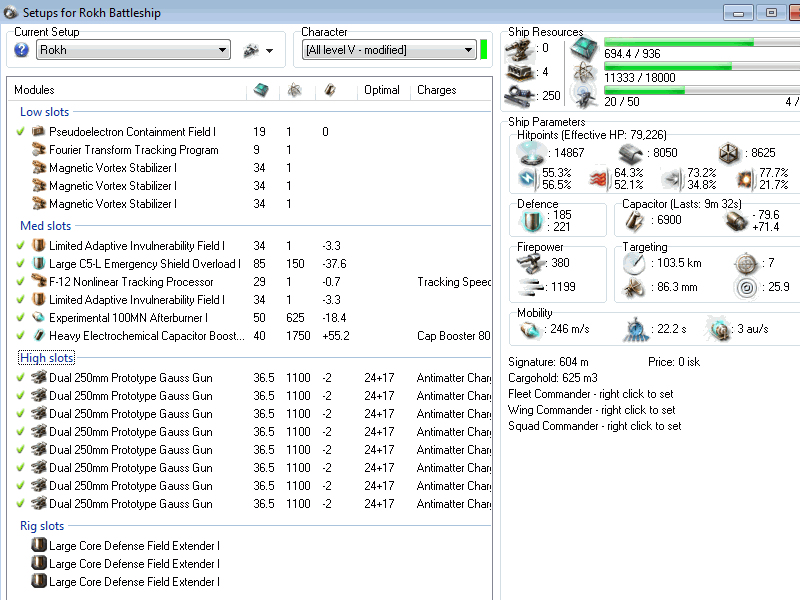Viewport: 800px width, 600px height.
Task: Click the calibration icon showing 250
Action: click(x=519, y=96)
